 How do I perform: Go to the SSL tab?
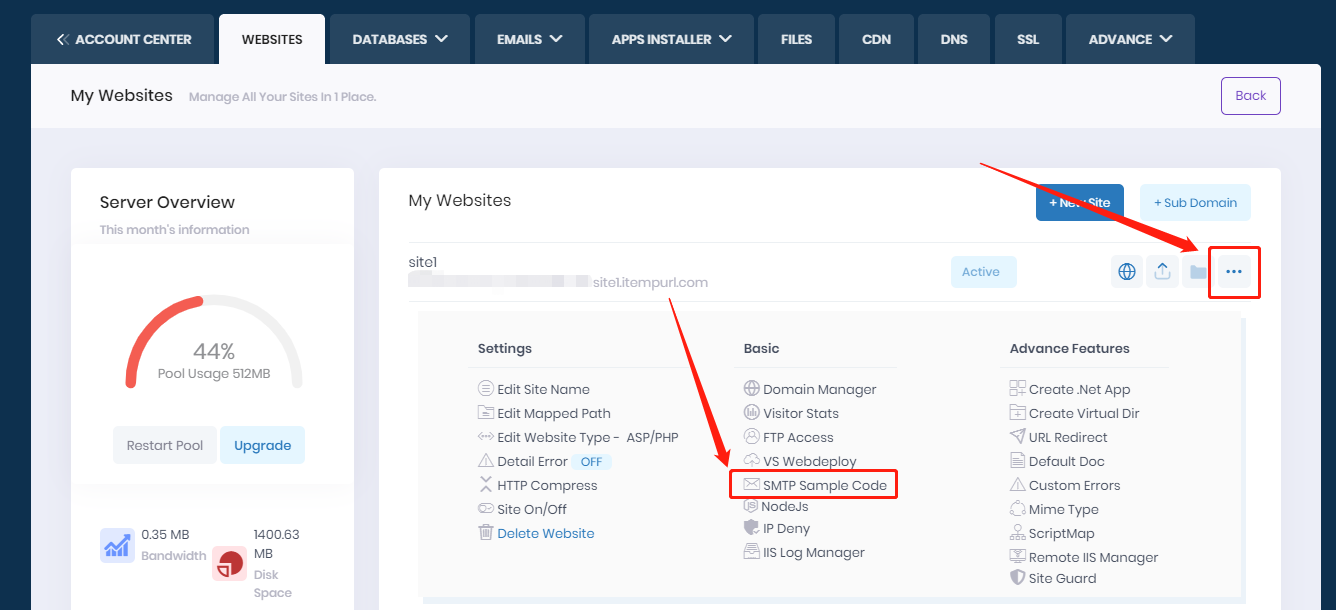pyautogui.click(x=1028, y=39)
